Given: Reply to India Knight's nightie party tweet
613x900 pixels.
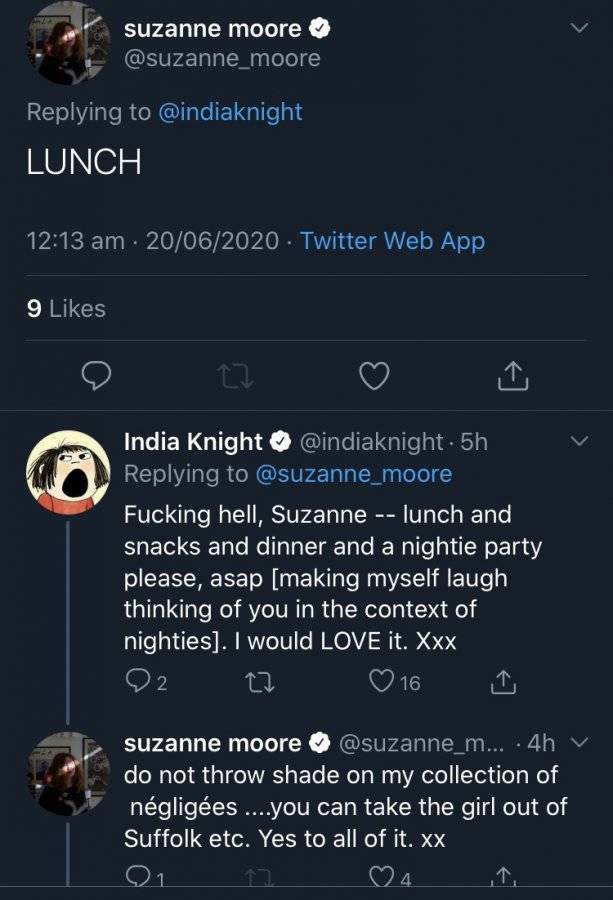Looking at the screenshot, I should click(138, 681).
